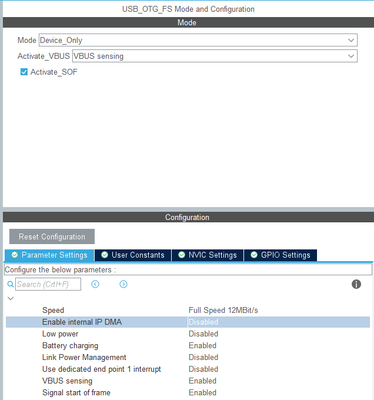Open the Activate_VBUS dropdown
The height and width of the screenshot is (400, 374).
click(215, 56)
